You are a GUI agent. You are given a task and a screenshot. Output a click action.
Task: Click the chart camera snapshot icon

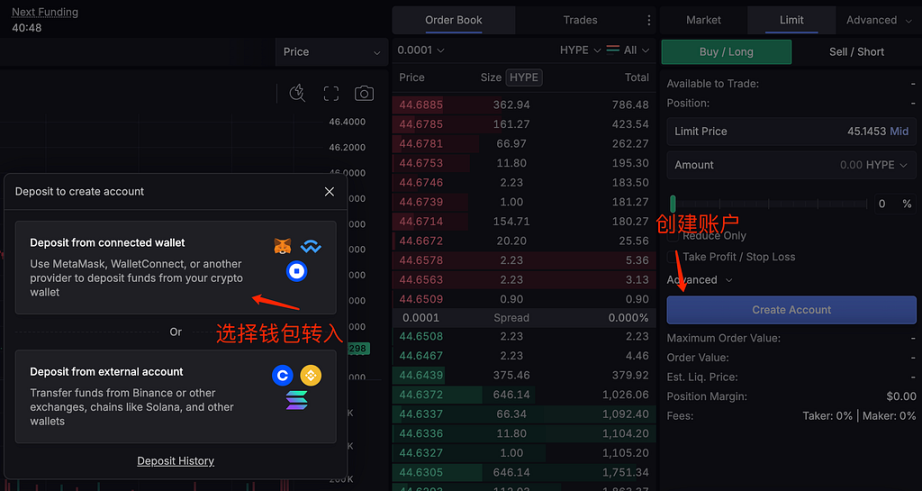click(364, 93)
